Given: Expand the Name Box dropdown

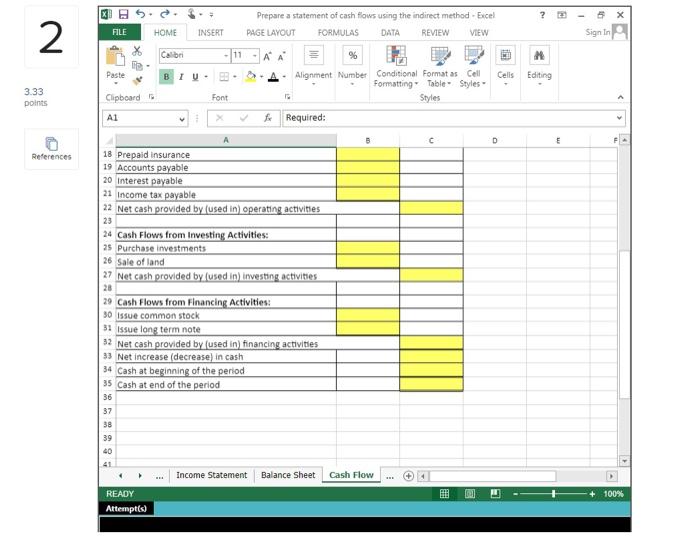Looking at the screenshot, I should click(182, 119).
